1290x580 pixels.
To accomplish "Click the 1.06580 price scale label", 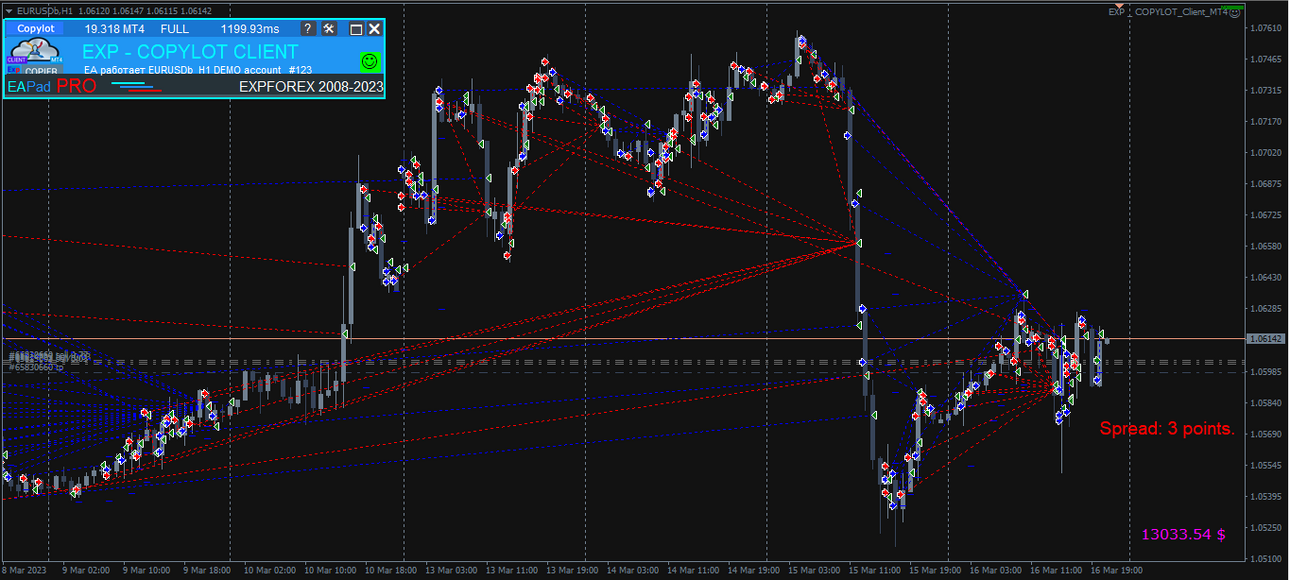I will (1265, 246).
